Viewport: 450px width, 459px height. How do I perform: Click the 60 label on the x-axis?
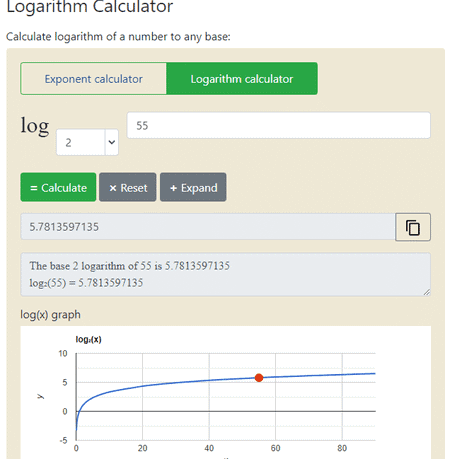pos(275,448)
